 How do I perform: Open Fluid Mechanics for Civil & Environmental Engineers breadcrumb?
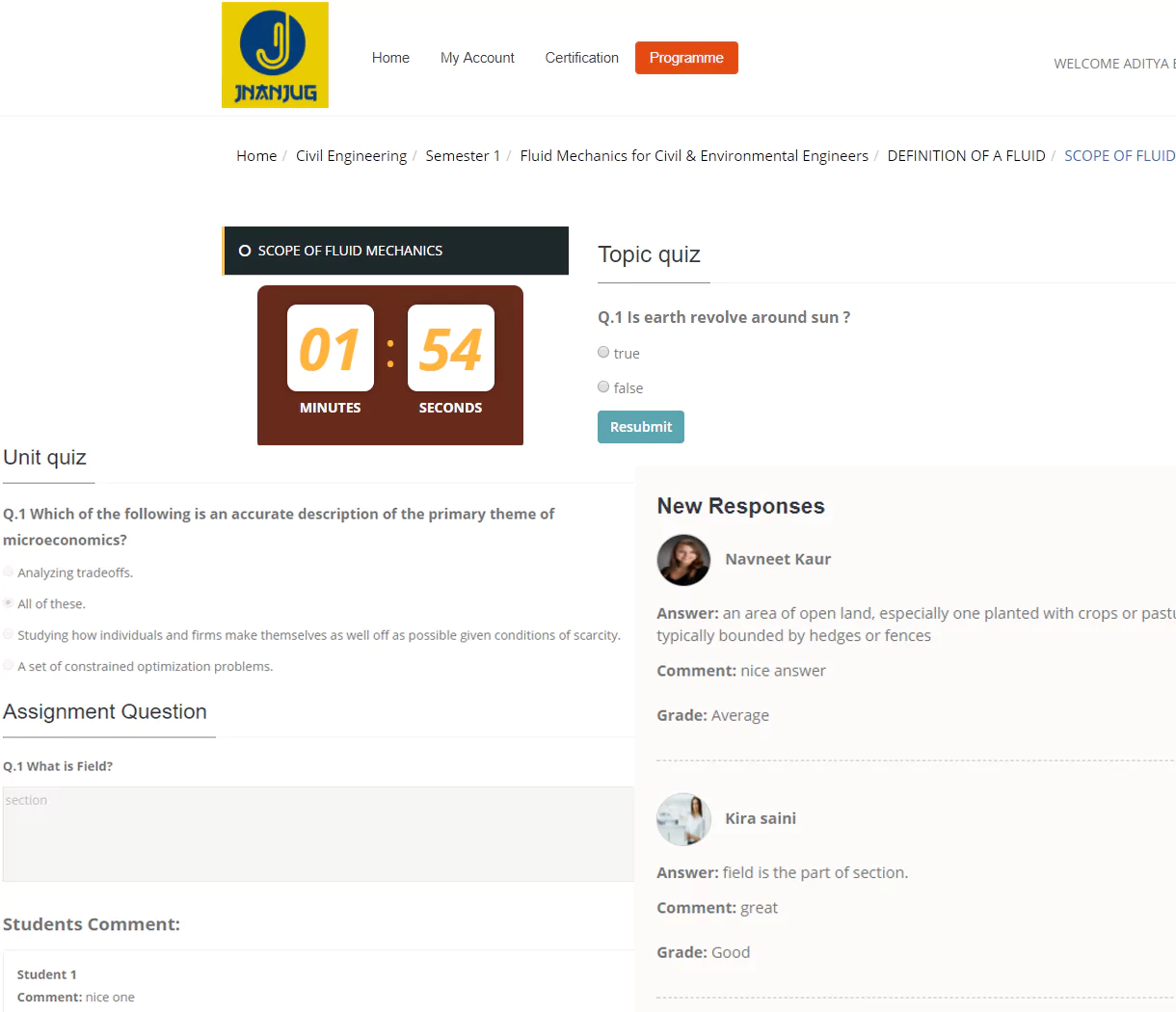(694, 155)
